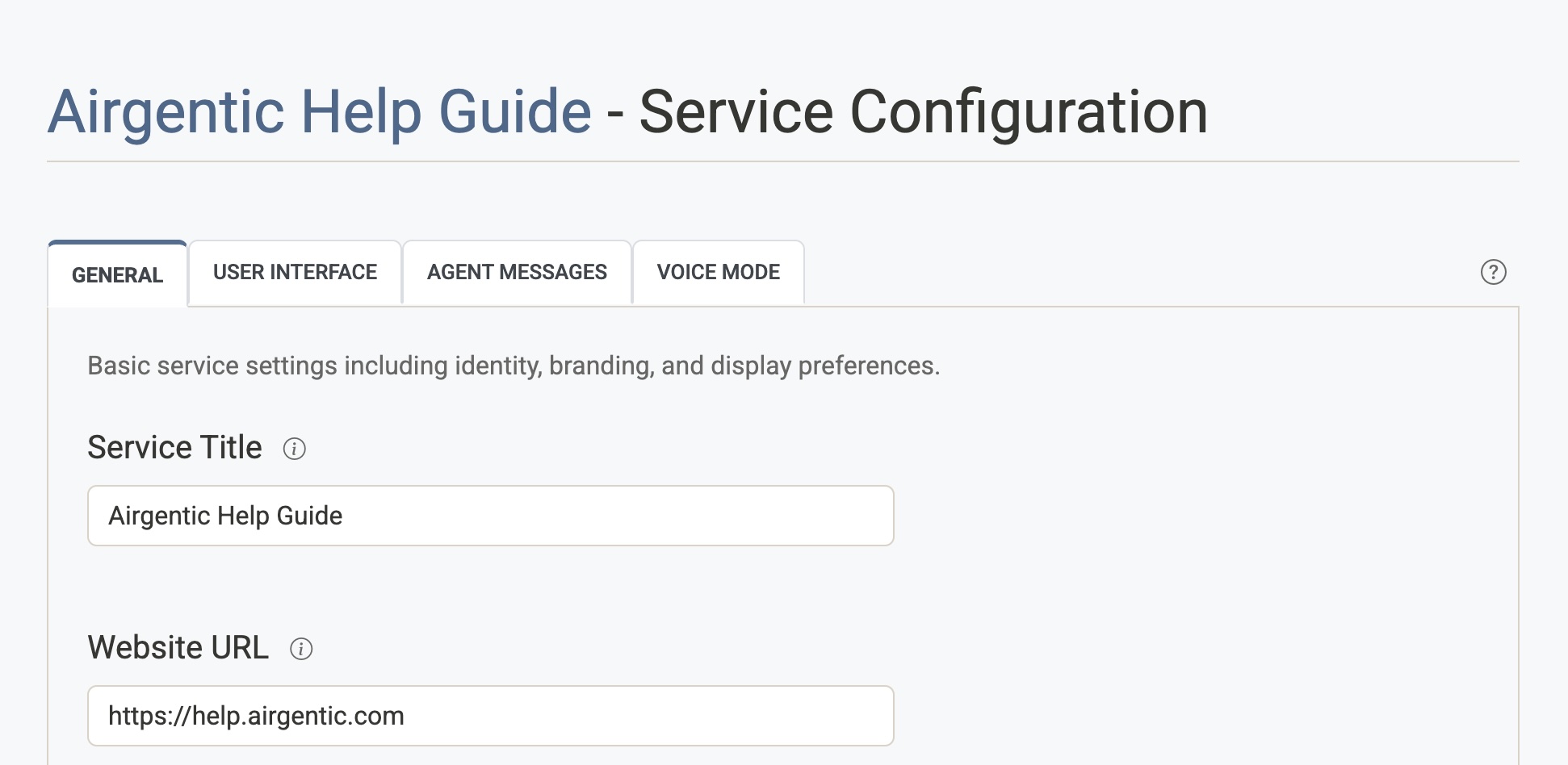The height and width of the screenshot is (765, 1568).
Task: Click the info icon beside Service Title
Action: click(x=294, y=449)
